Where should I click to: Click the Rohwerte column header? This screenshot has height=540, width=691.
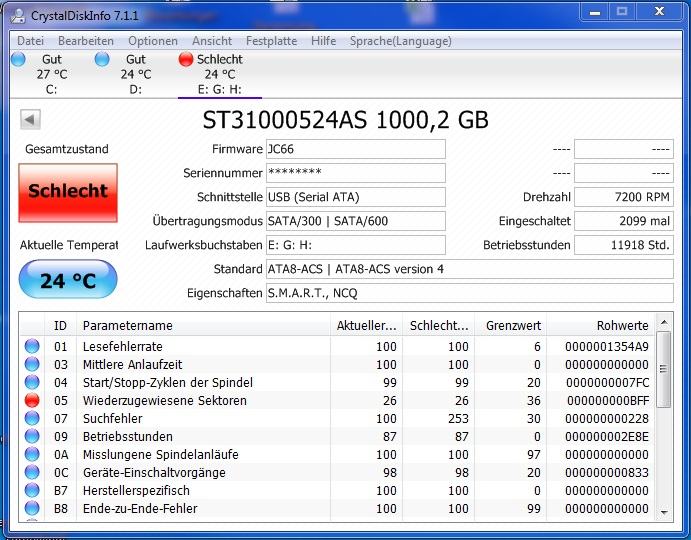coord(601,326)
